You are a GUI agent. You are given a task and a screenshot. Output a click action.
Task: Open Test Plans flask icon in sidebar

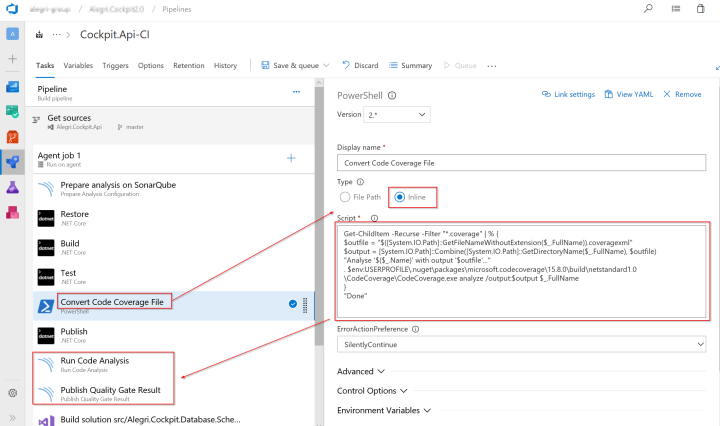pyautogui.click(x=13, y=187)
